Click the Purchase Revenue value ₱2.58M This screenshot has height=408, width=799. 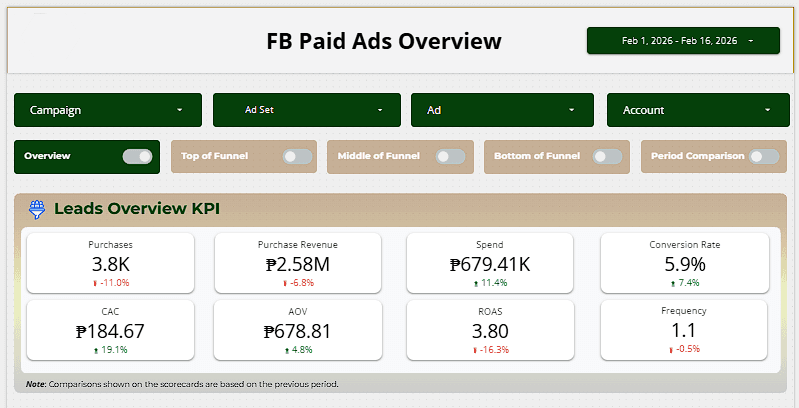tap(298, 264)
